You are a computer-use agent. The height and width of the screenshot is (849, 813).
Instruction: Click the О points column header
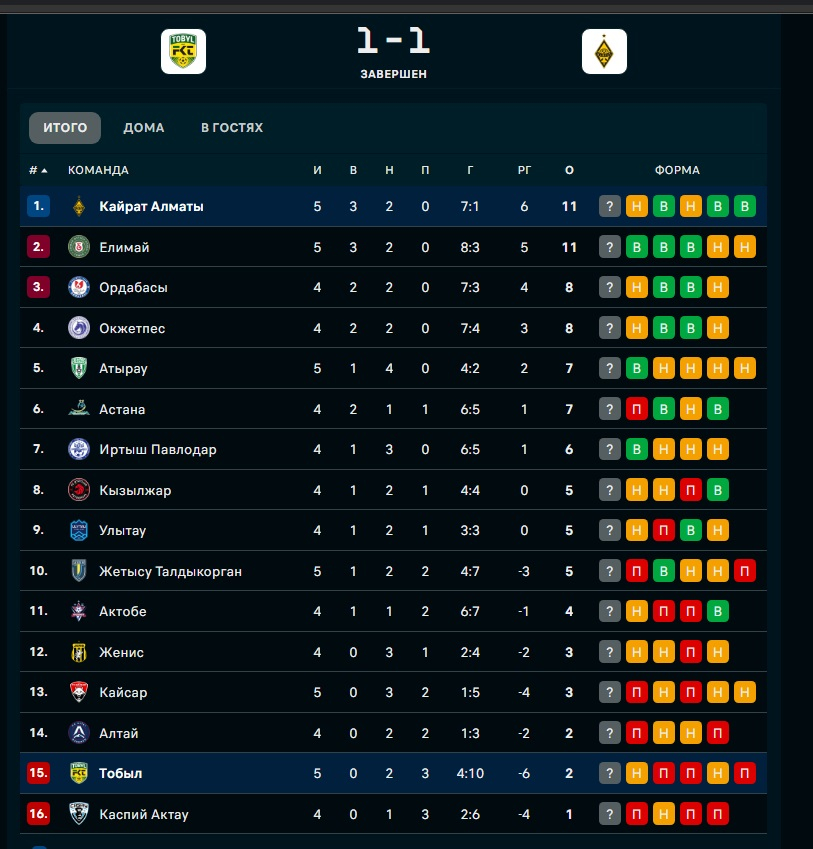pyautogui.click(x=569, y=170)
